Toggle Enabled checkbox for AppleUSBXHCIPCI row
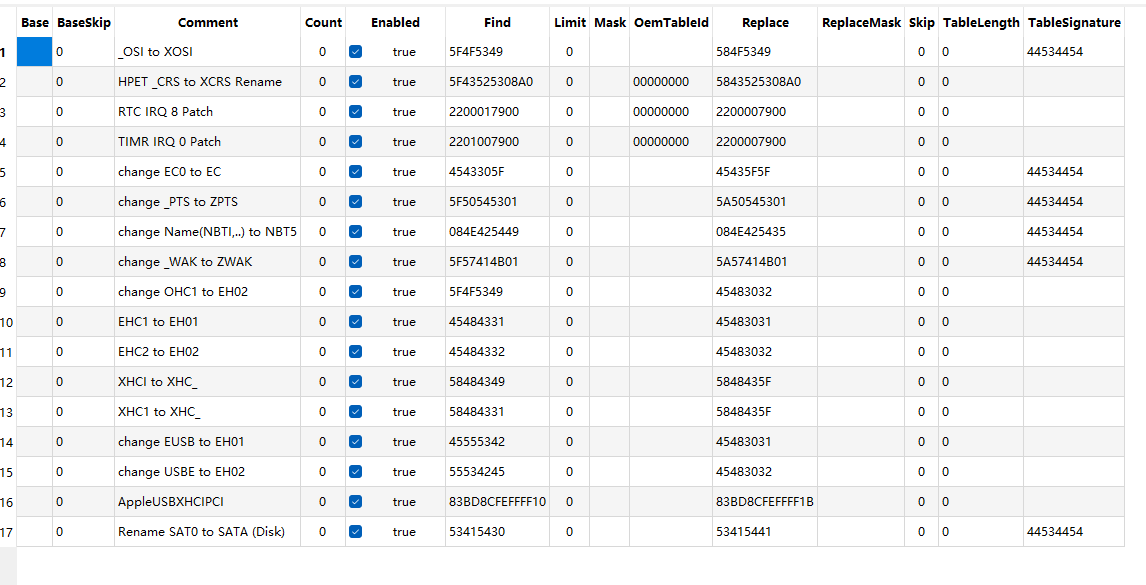Screen dimensions: 1146x585 355,502
